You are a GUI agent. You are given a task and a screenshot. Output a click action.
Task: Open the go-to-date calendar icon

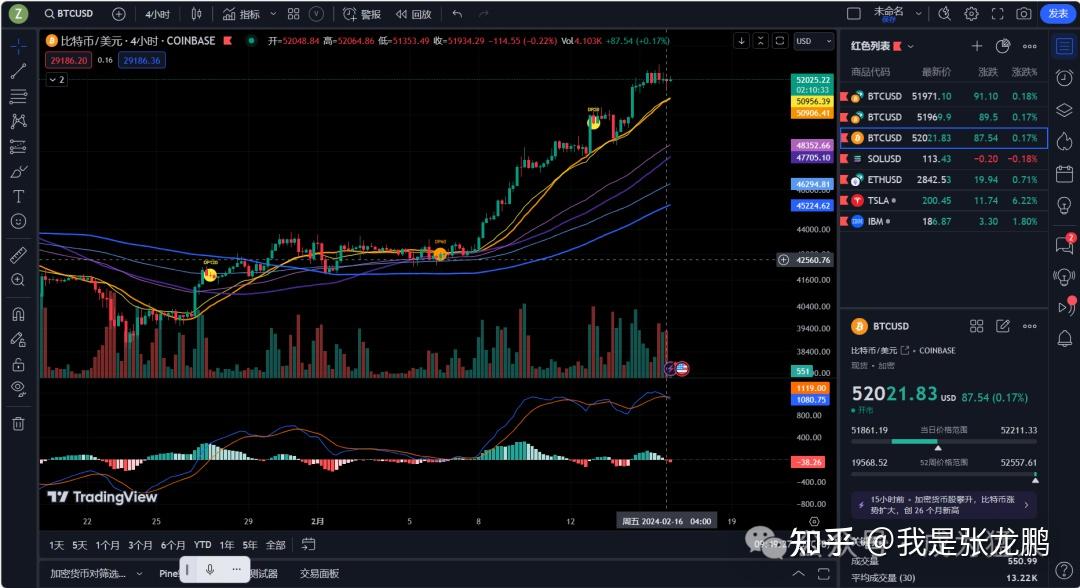[309, 545]
